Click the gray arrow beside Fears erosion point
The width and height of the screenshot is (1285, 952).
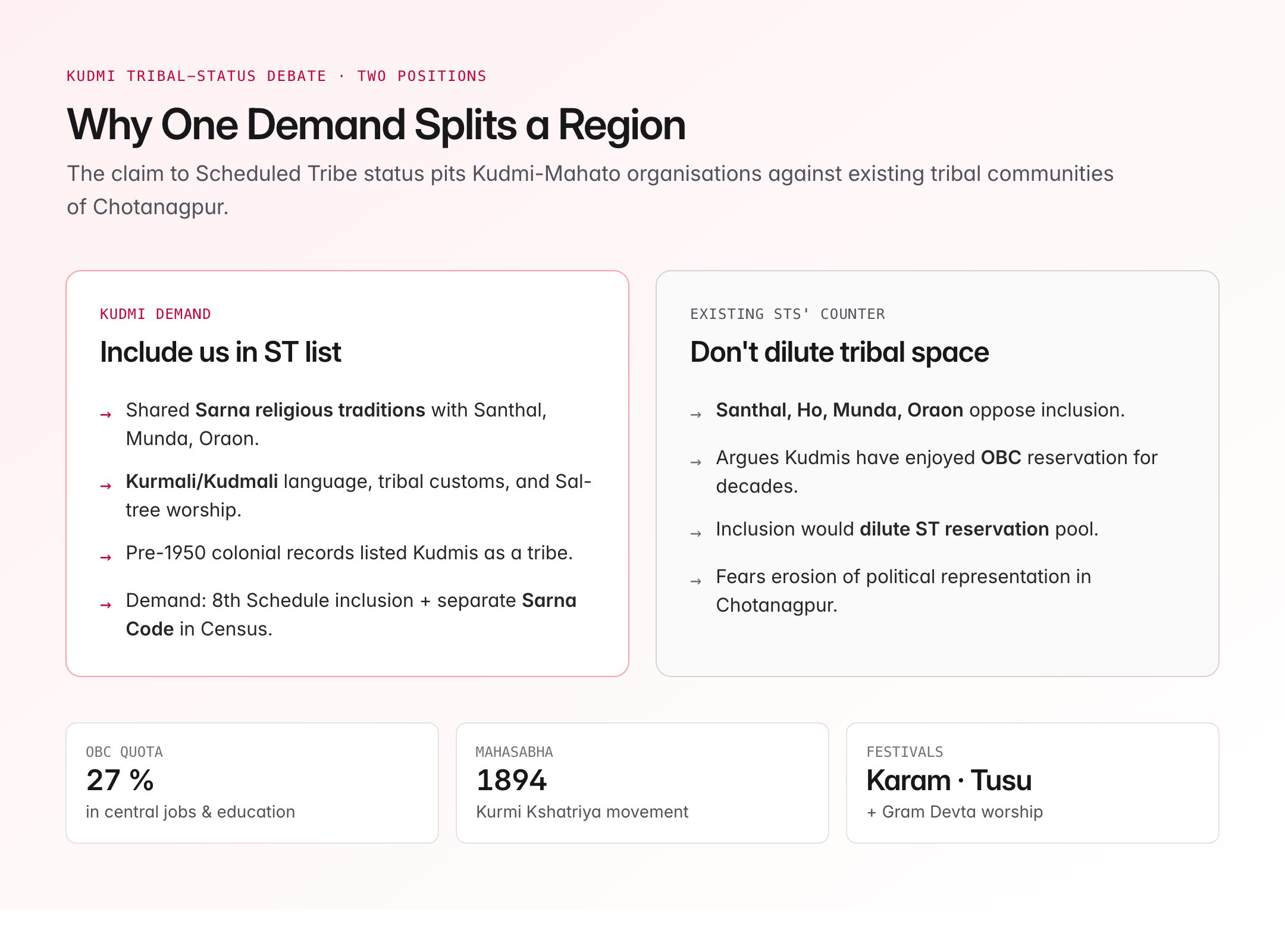696,581
